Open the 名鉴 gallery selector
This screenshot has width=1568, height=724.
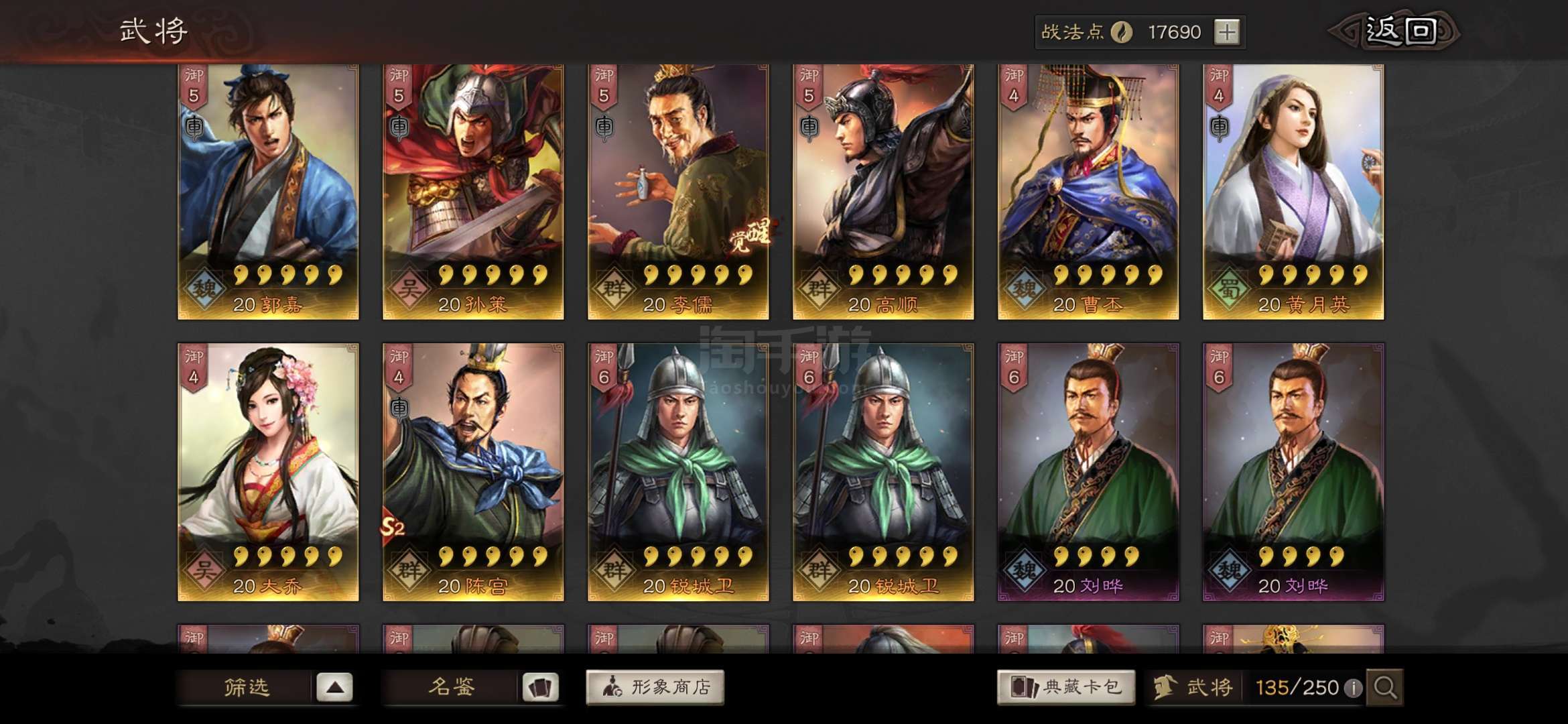click(451, 688)
